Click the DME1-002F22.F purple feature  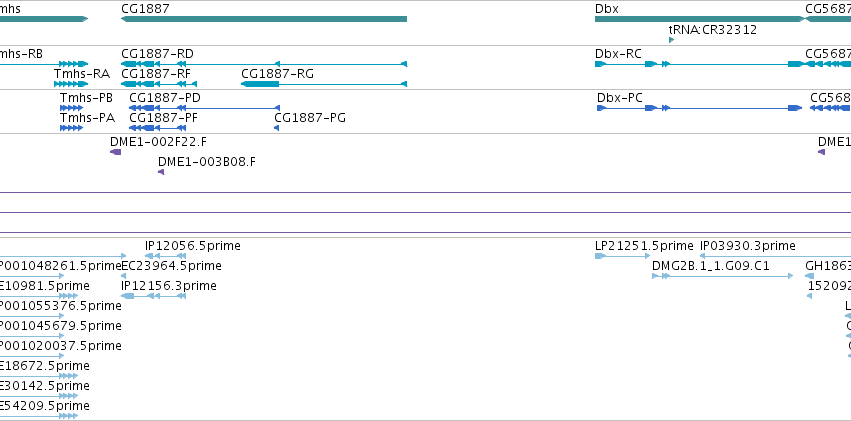click(x=115, y=152)
